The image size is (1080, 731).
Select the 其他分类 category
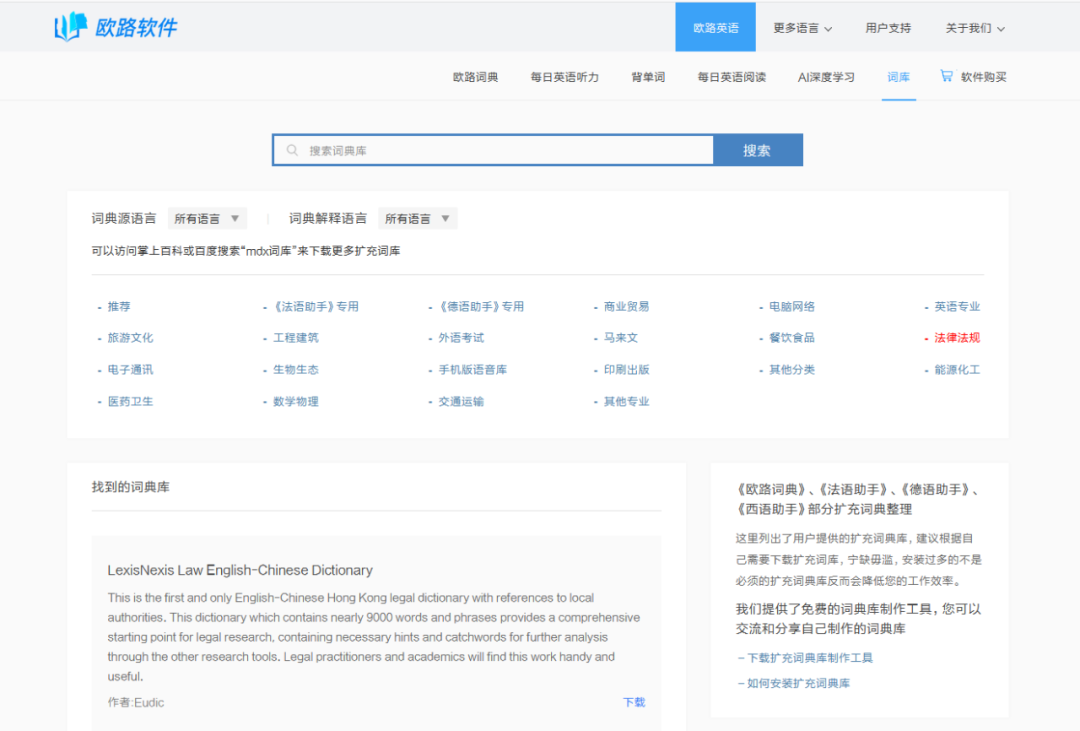(x=791, y=370)
